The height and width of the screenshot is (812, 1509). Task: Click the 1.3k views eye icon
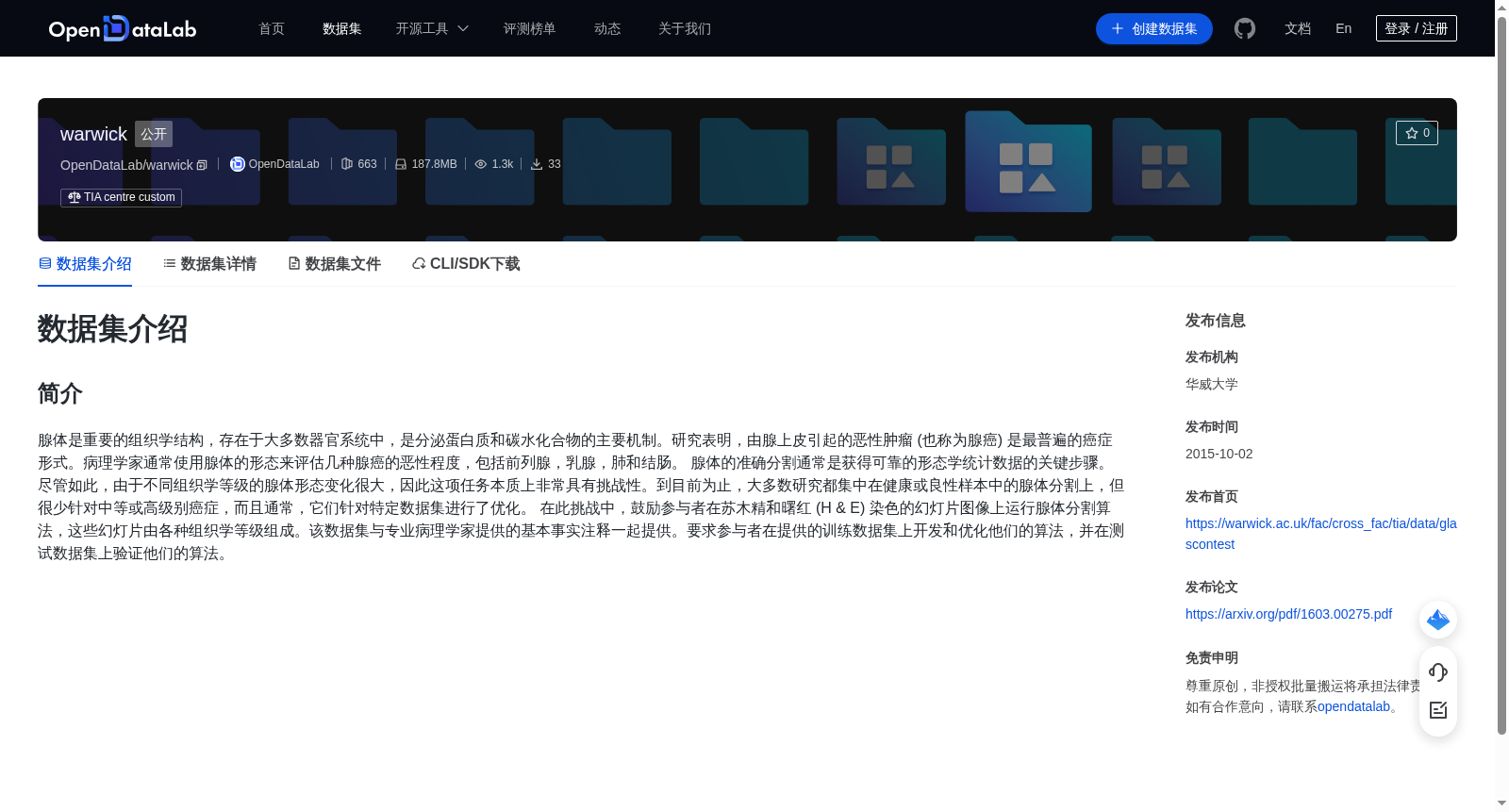tap(481, 164)
